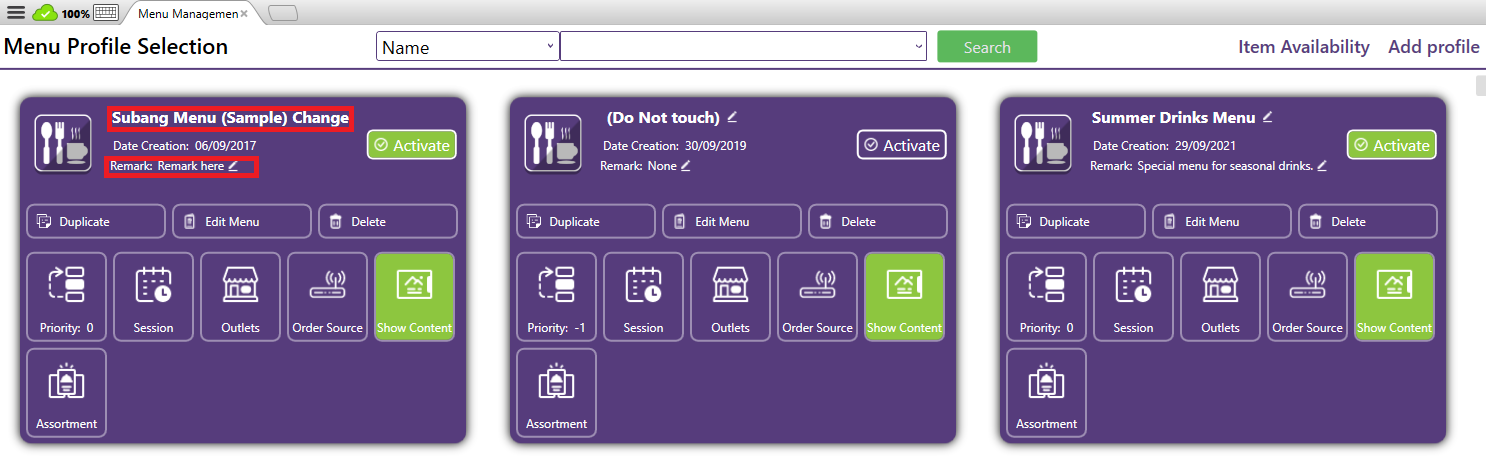Click the vertical scrollbar on the right
The height and width of the screenshot is (461, 1486).
1480,86
